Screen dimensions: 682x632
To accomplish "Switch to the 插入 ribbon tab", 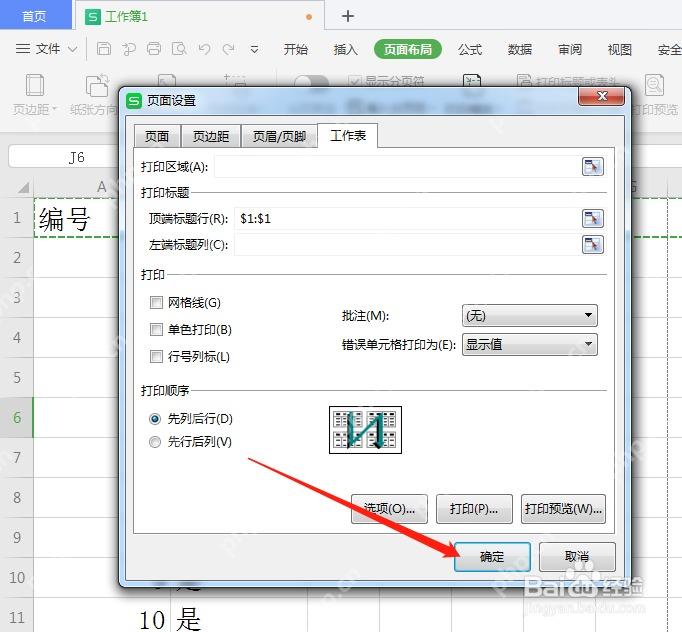I will (345, 49).
